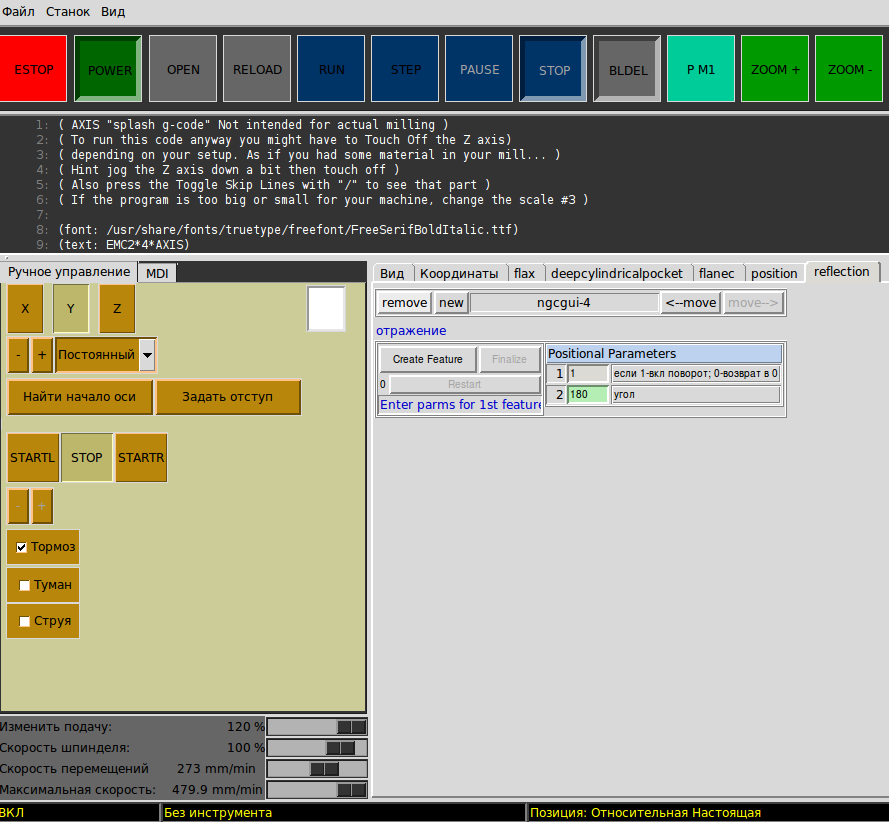This screenshot has width=889, height=822.
Task: Click Найти начало оси button
Action: [x=79, y=397]
